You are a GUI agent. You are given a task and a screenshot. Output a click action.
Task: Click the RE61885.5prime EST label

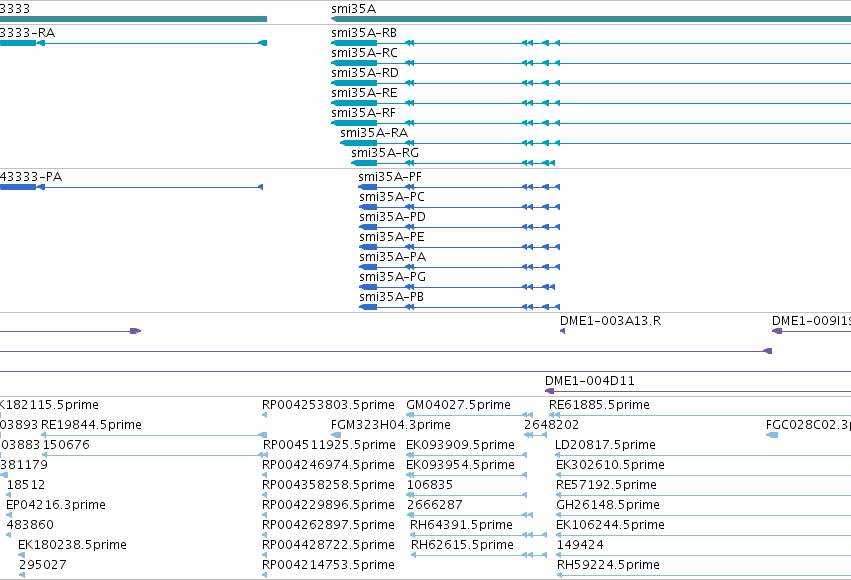(x=599, y=405)
